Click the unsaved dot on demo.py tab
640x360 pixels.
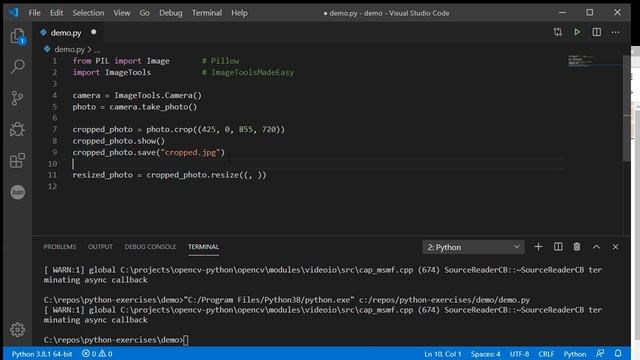(x=93, y=32)
